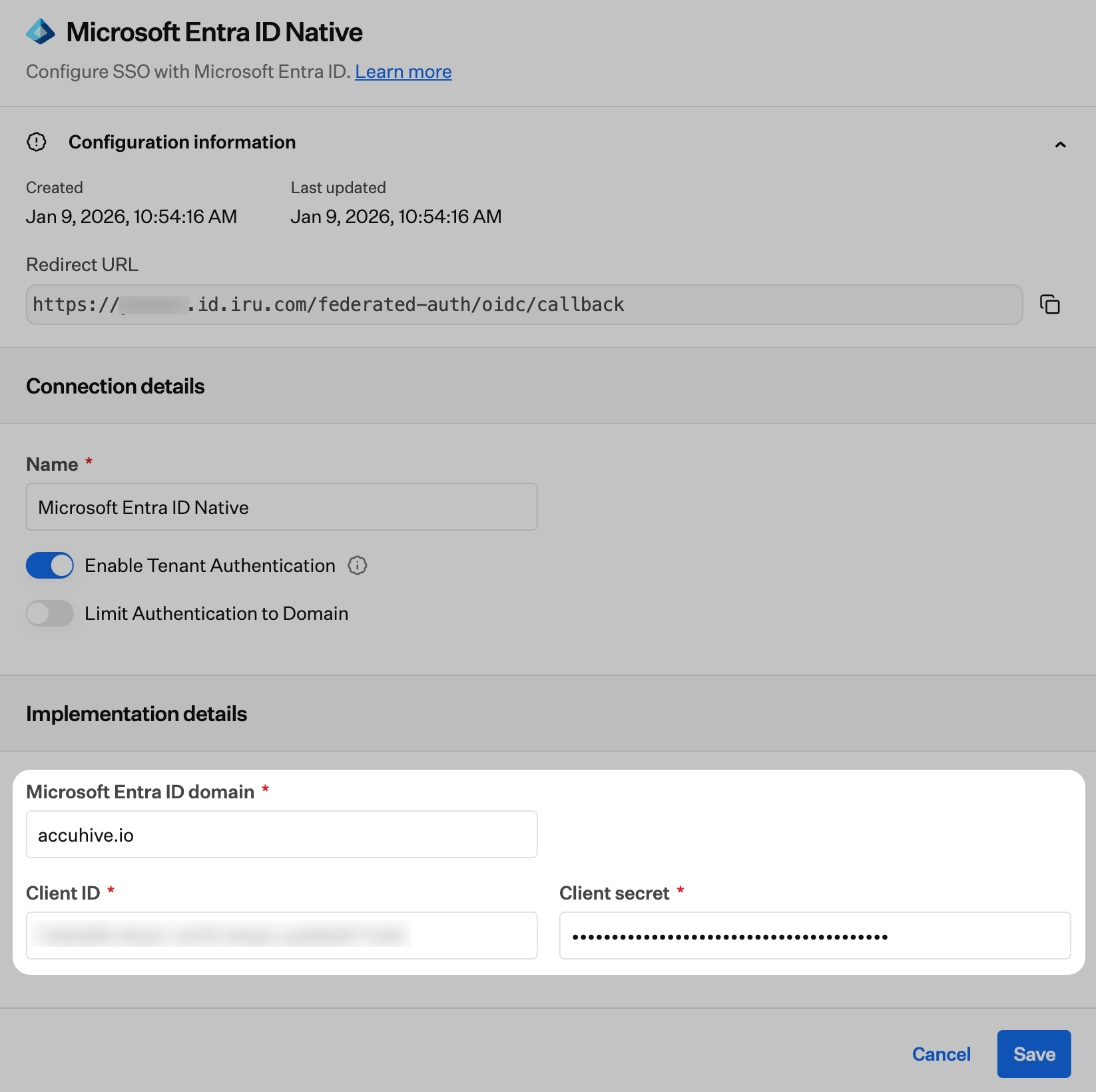Click the Implementation details heading
Image resolution: width=1096 pixels, height=1092 pixels.
pyautogui.click(x=137, y=714)
